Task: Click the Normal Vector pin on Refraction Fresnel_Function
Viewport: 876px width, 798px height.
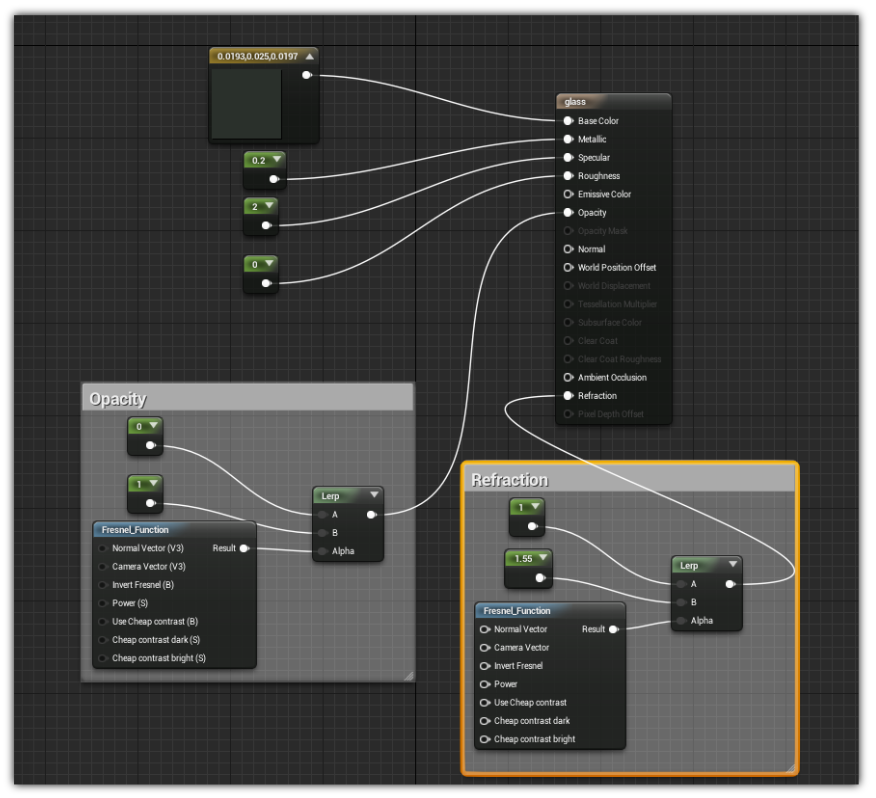Action: (x=484, y=629)
